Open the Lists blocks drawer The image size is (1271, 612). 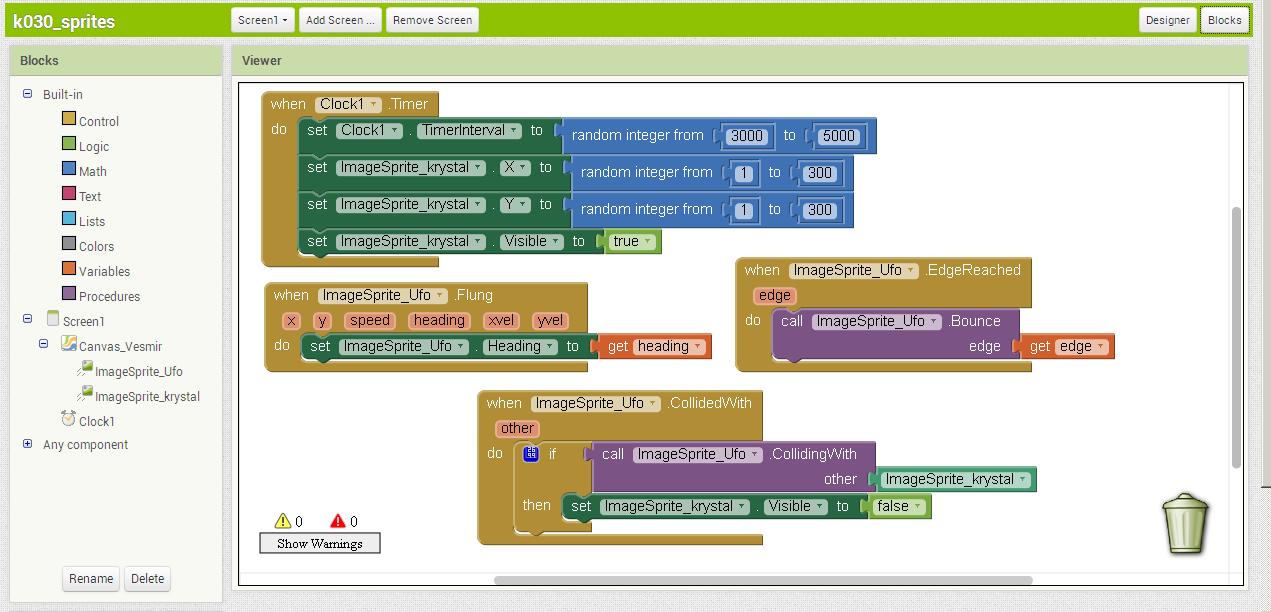92,221
